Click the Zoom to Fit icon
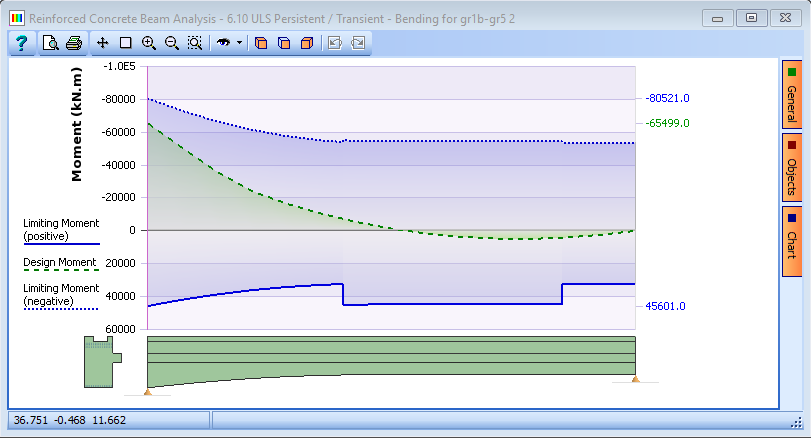 point(194,43)
